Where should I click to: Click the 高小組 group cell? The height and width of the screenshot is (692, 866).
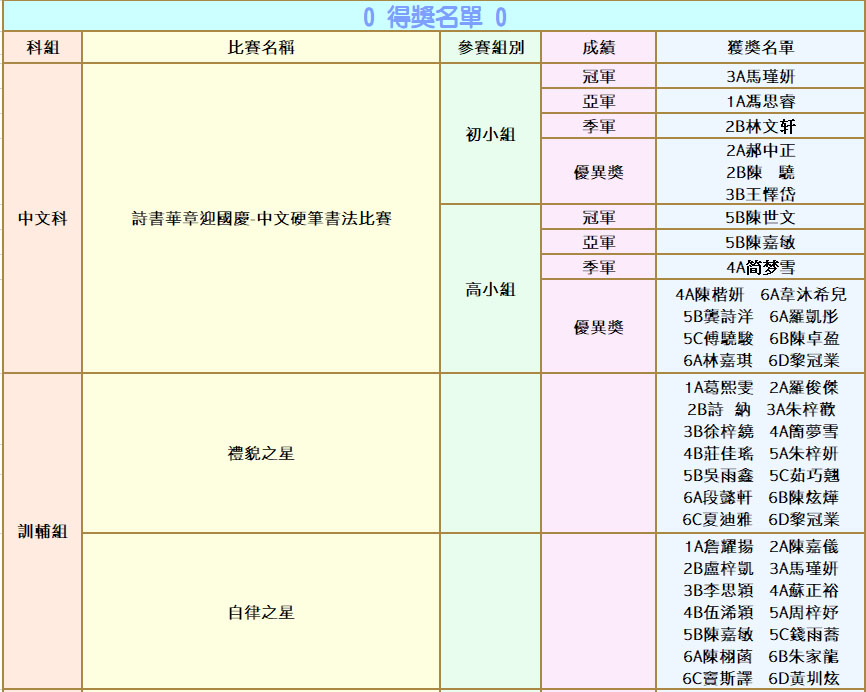point(490,289)
